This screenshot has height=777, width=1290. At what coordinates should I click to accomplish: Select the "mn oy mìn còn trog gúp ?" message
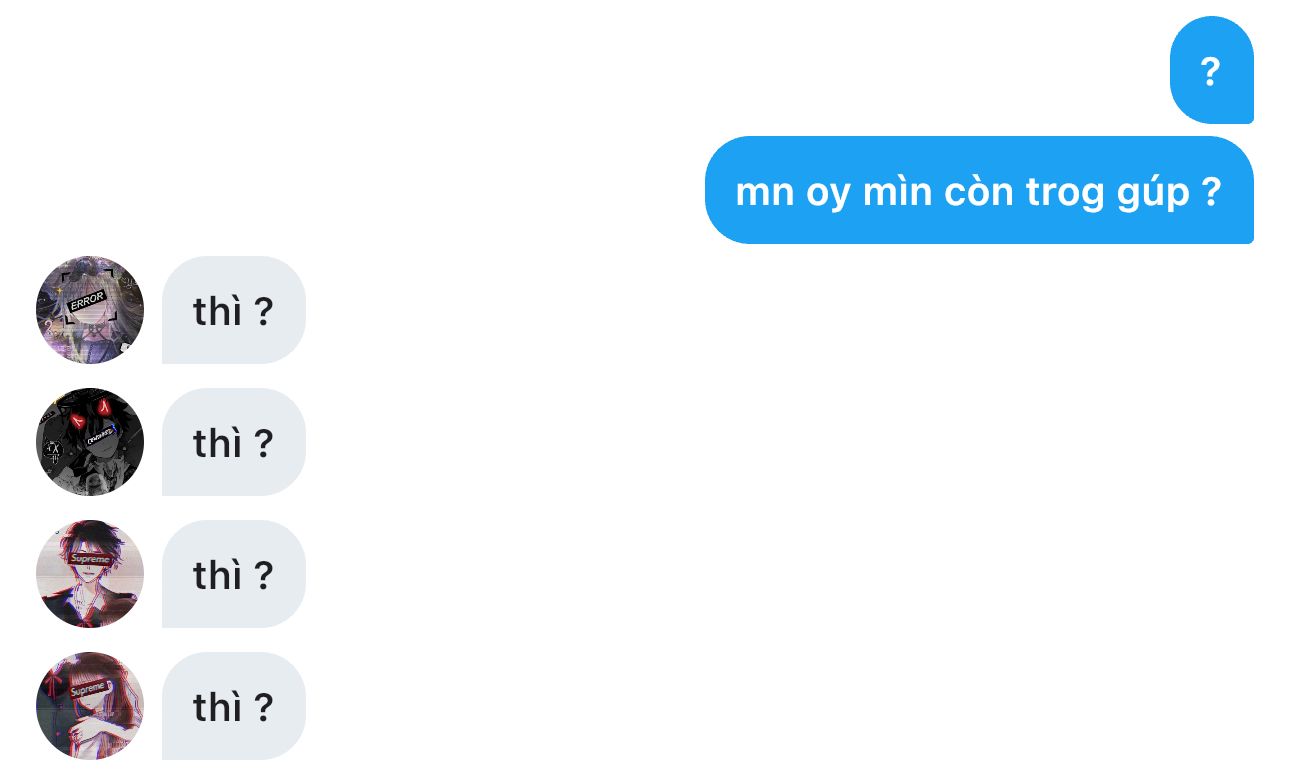979,190
